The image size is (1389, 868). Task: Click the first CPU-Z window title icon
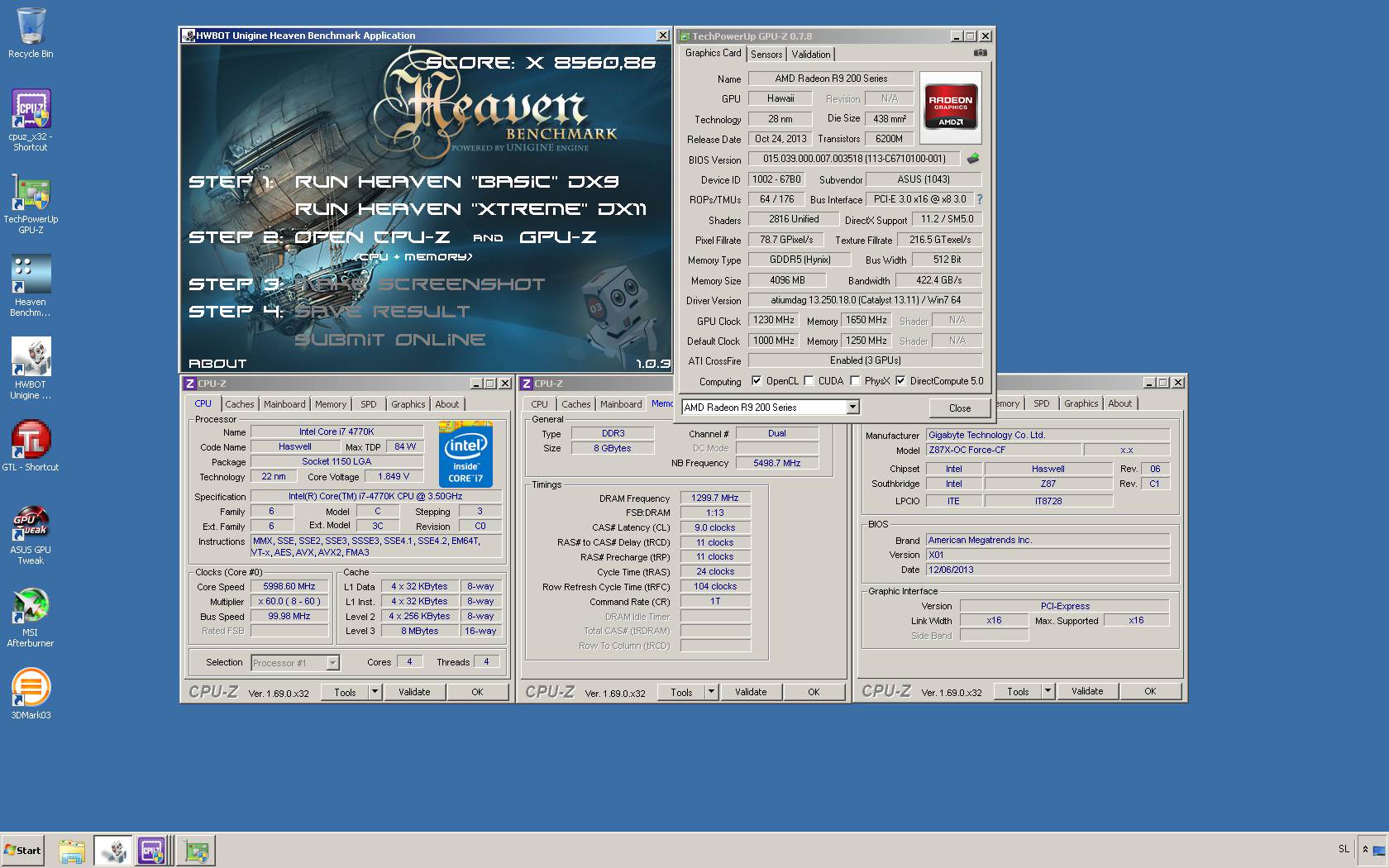[x=189, y=384]
